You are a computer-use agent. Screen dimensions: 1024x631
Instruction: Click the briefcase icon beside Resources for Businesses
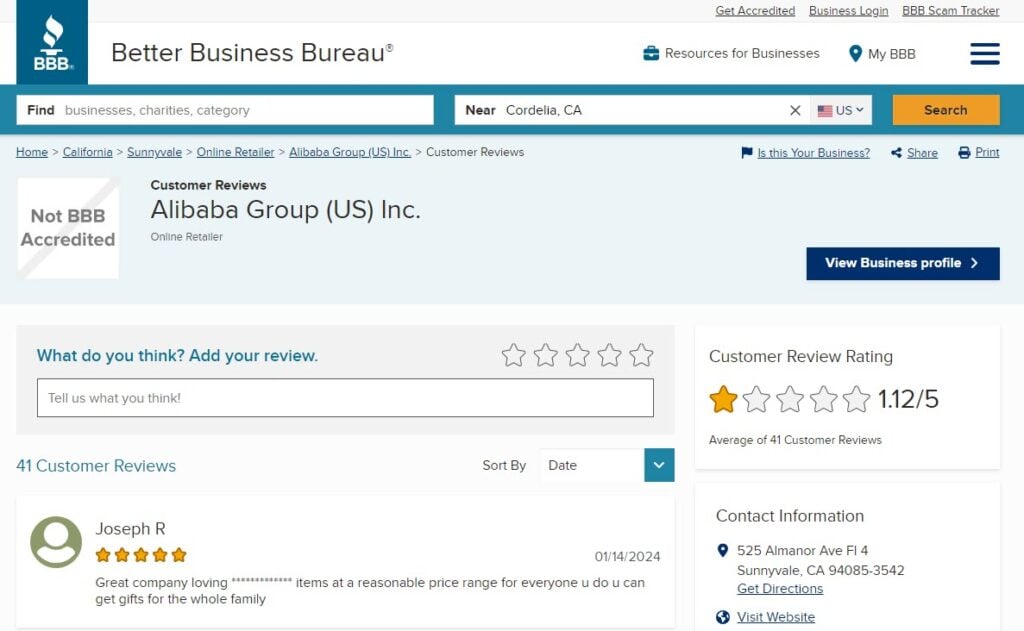(651, 54)
